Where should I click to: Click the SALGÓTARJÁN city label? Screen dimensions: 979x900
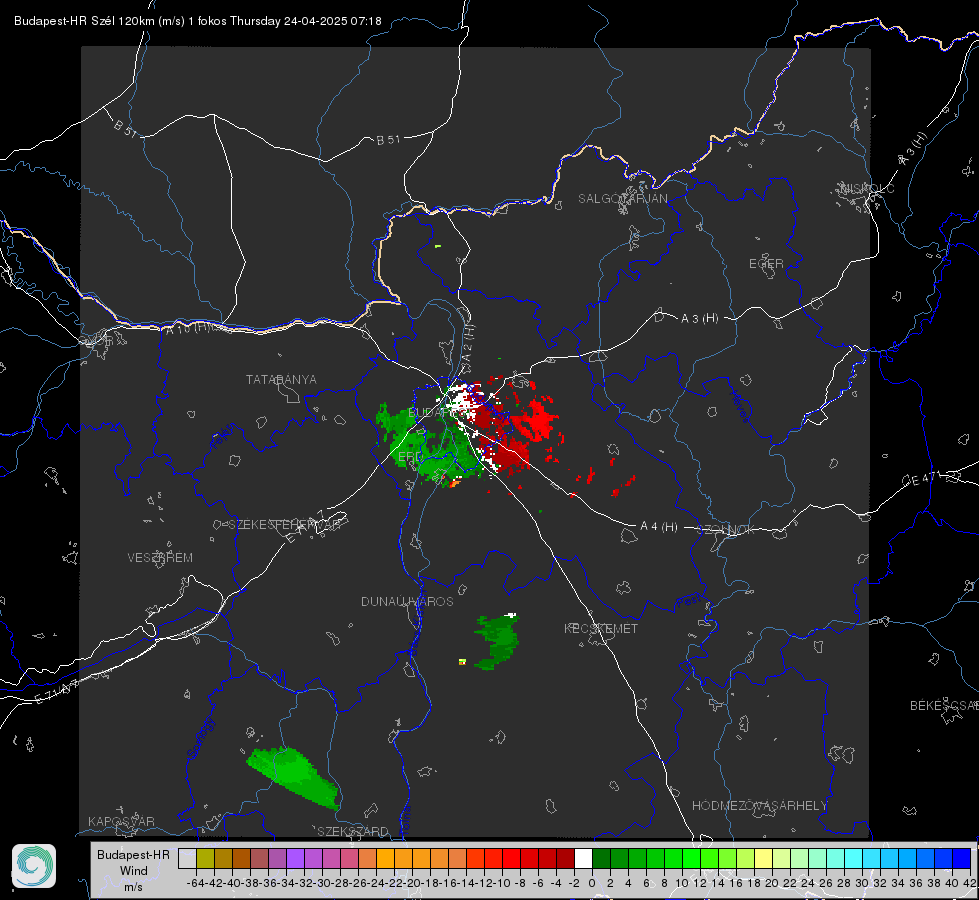(x=622, y=199)
